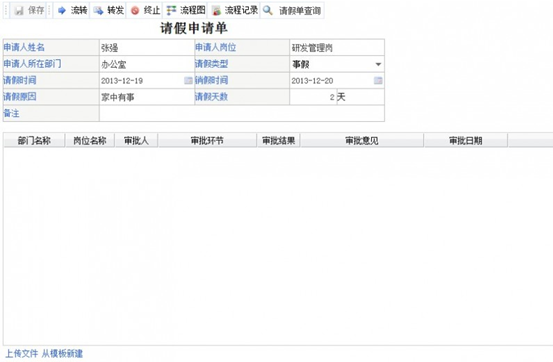Image resolution: width=553 pixels, height=362 pixels.
Task: Click the 请假类型 field label
Action: pos(211,64)
